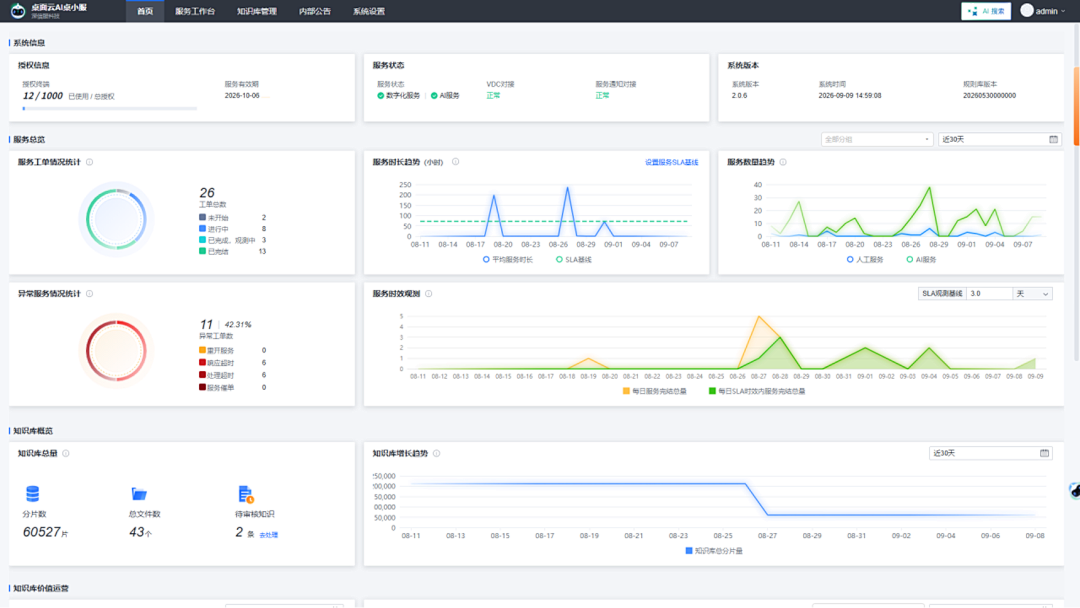Click the 知识库总分片量 legend swatch

point(689,551)
